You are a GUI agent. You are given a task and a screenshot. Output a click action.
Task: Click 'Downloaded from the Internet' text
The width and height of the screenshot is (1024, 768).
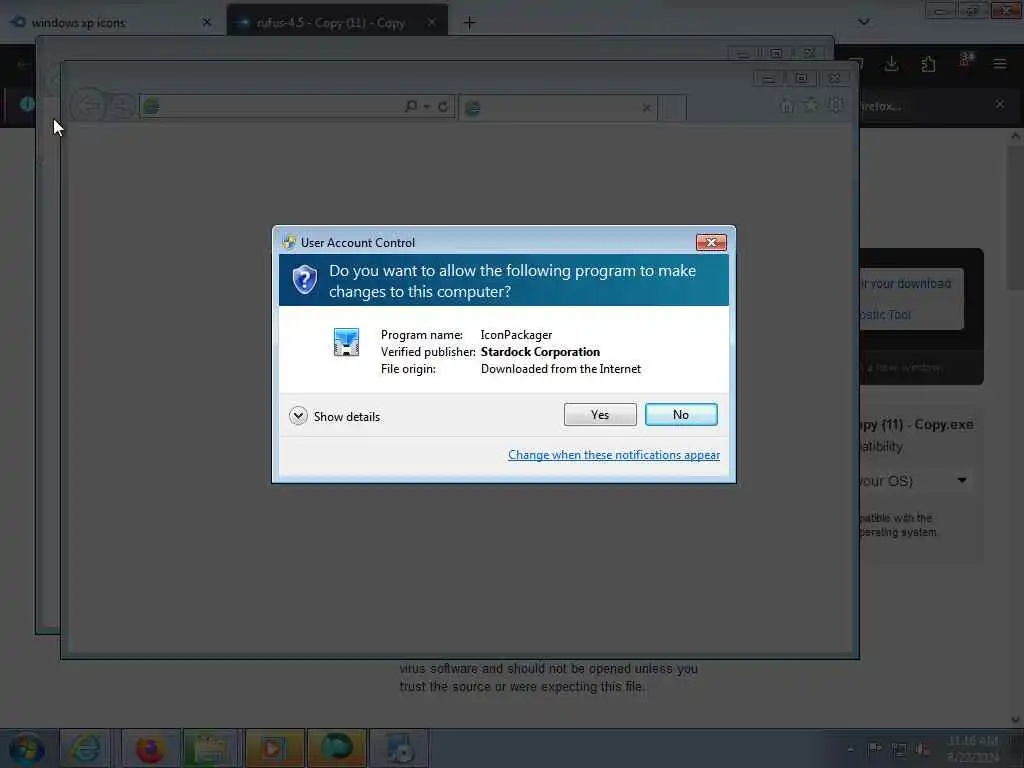pos(560,368)
